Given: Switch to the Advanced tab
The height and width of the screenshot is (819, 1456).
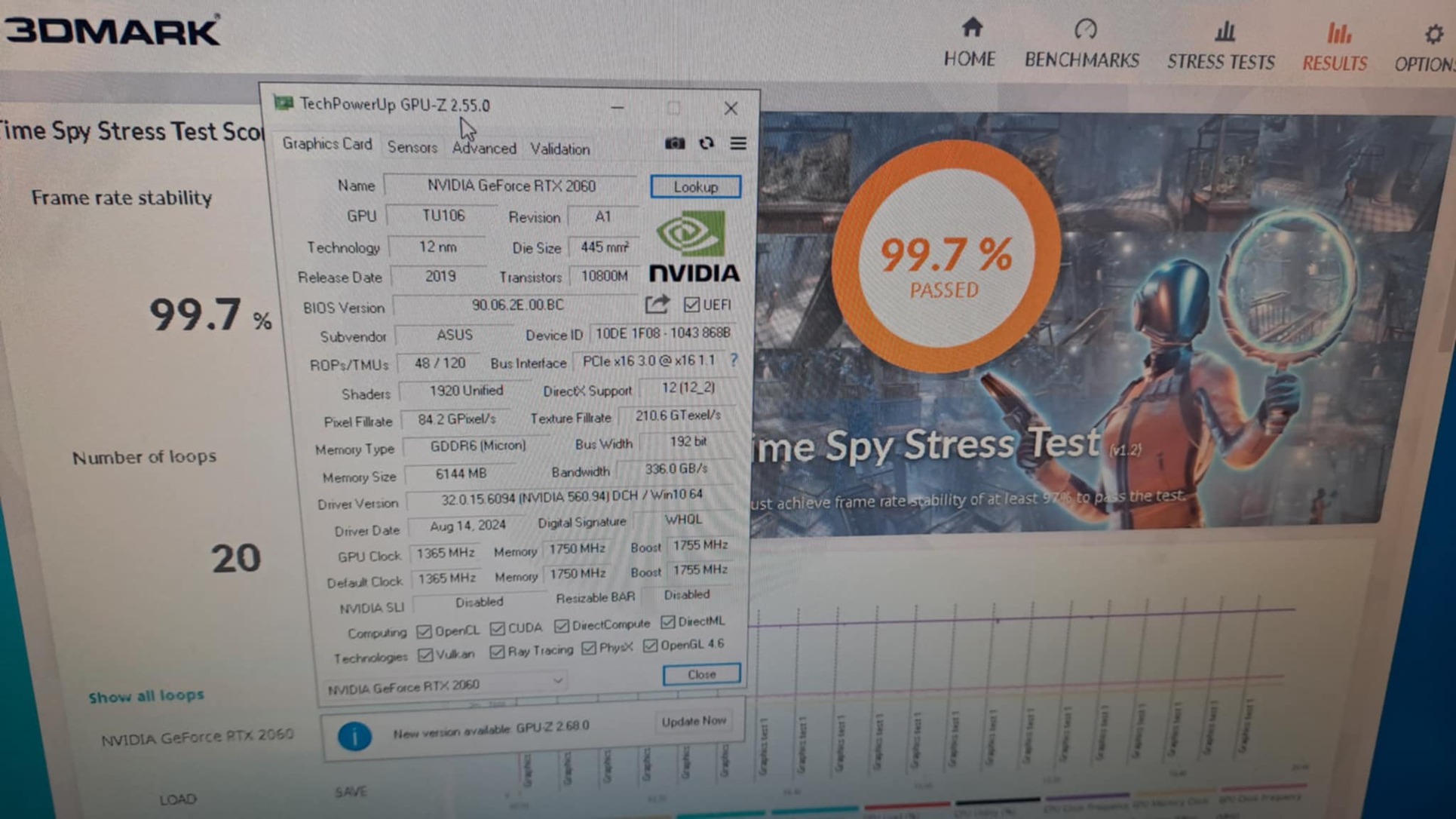Looking at the screenshot, I should point(484,149).
